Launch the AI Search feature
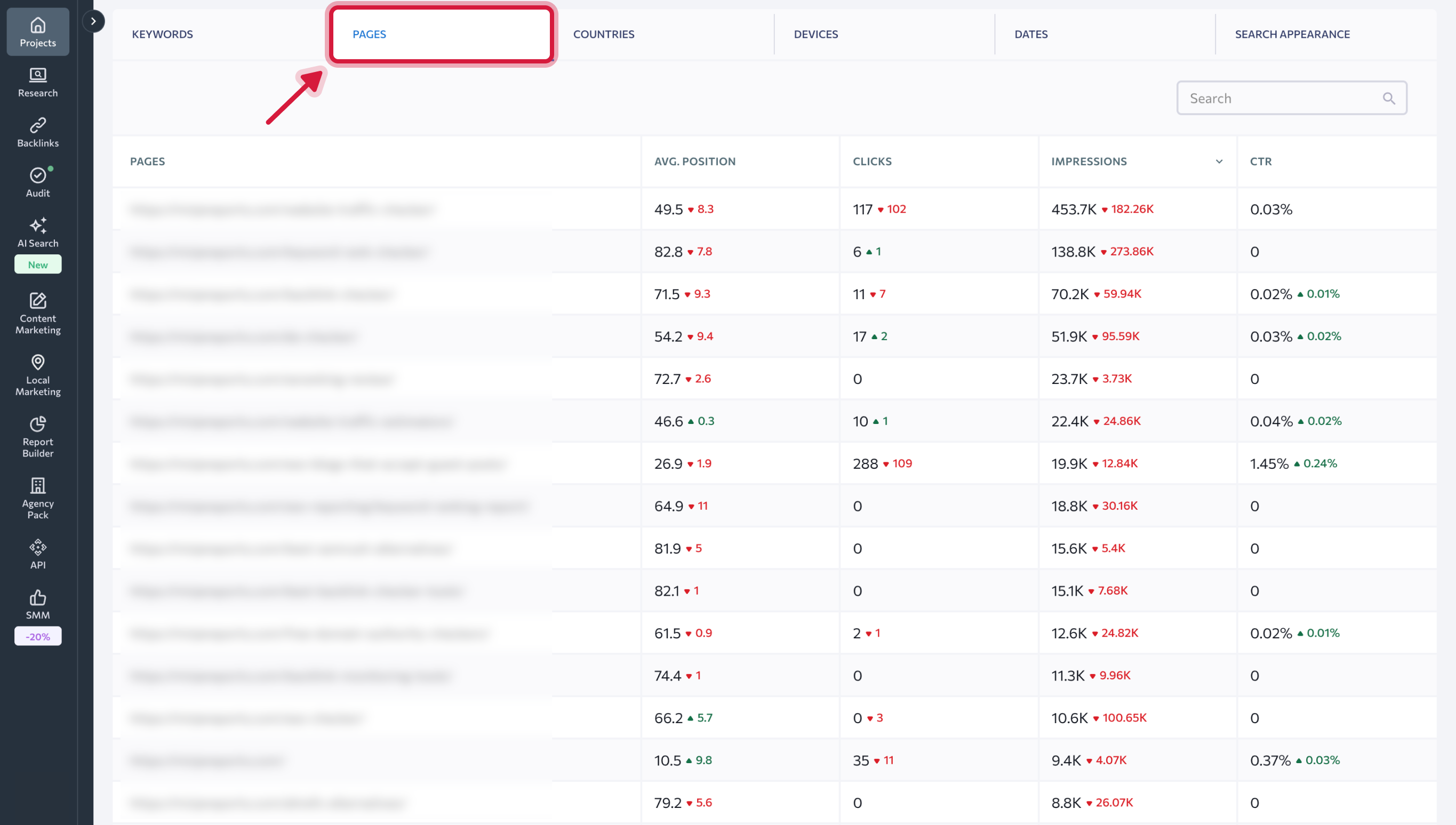Image resolution: width=1456 pixels, height=825 pixels. pyautogui.click(x=37, y=233)
